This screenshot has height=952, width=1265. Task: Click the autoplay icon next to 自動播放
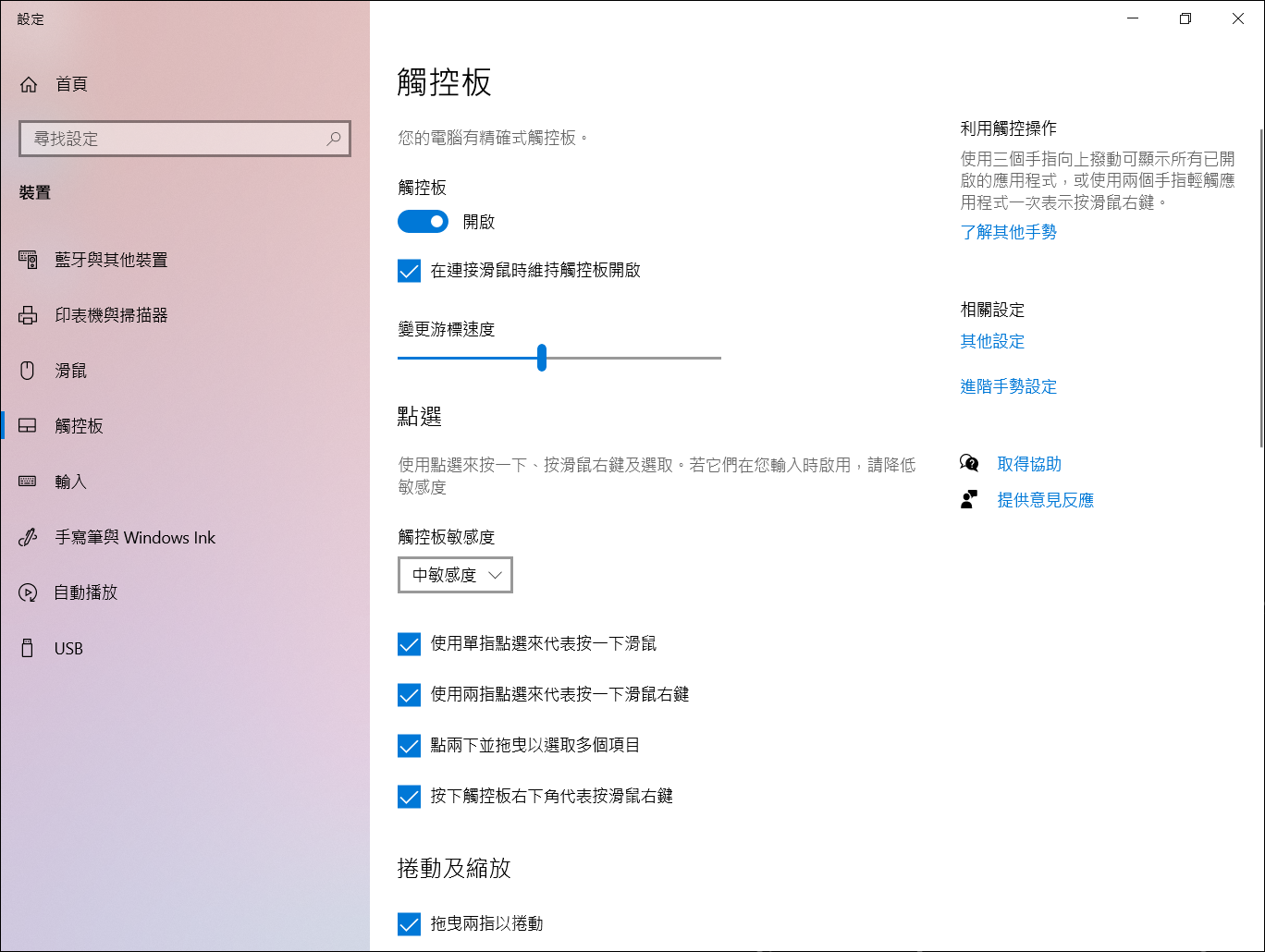[28, 592]
